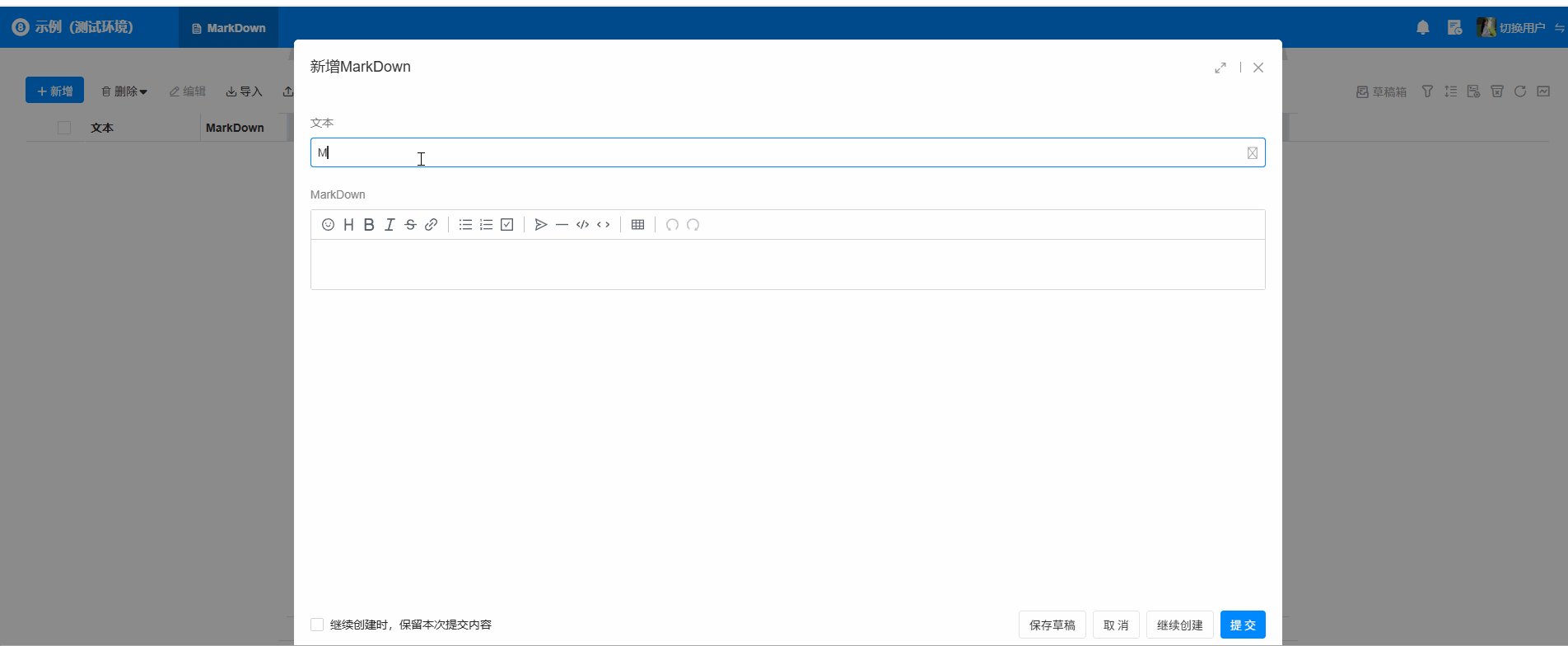The height and width of the screenshot is (646, 1568).
Task: Toggle bold formatting in MarkDown editor
Action: (369, 225)
